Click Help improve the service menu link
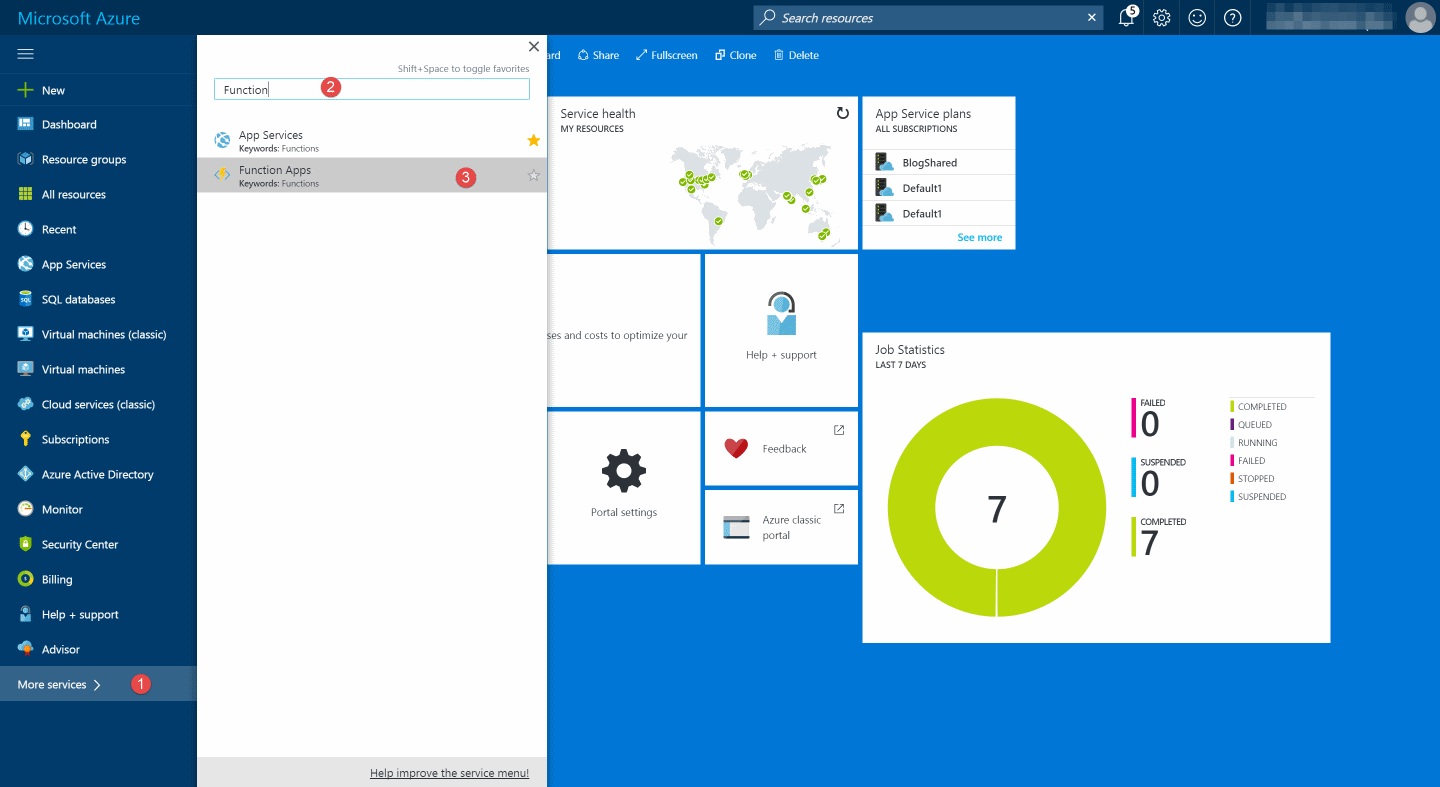 (449, 773)
